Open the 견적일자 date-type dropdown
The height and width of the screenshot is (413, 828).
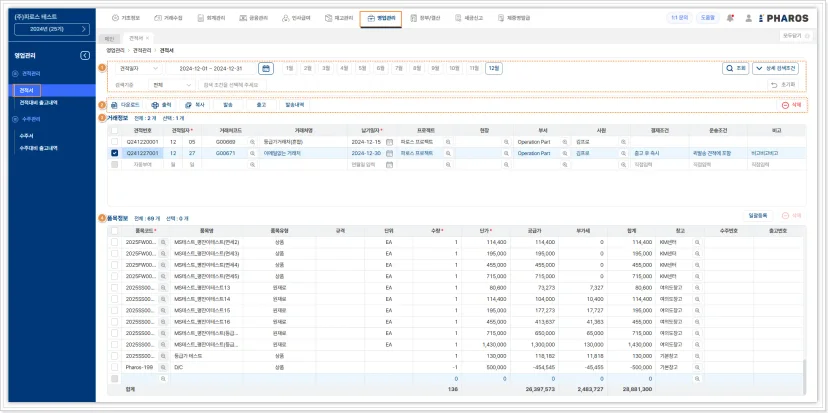(138, 69)
